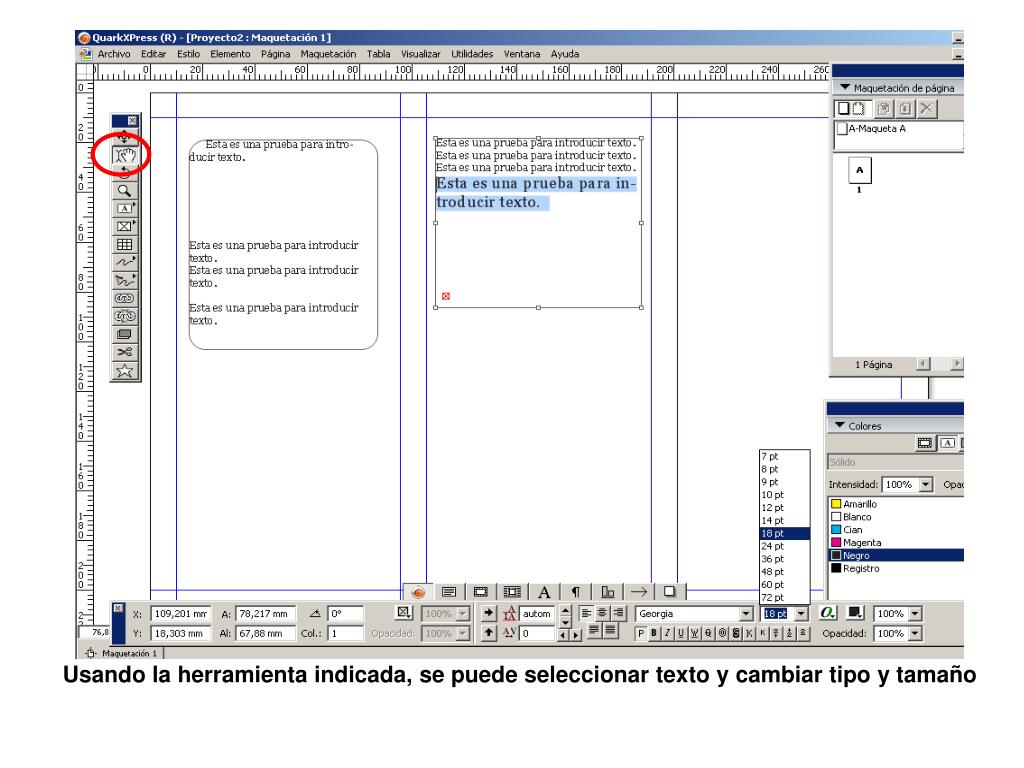Image resolution: width=1024 pixels, height=768 pixels.
Task: Open the font size dropdown arrow
Action: pyautogui.click(x=801, y=614)
